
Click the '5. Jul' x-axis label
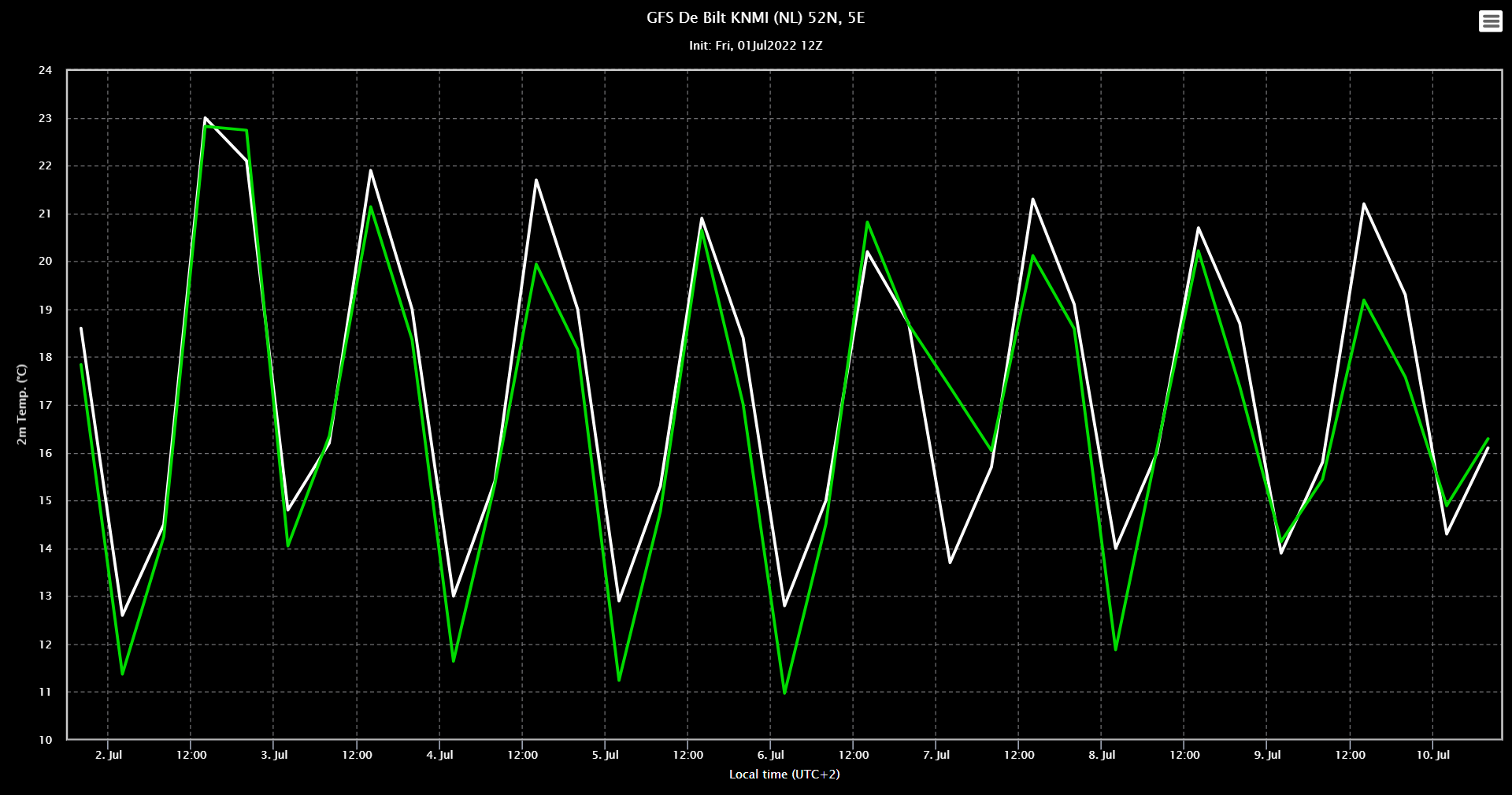pyautogui.click(x=605, y=755)
